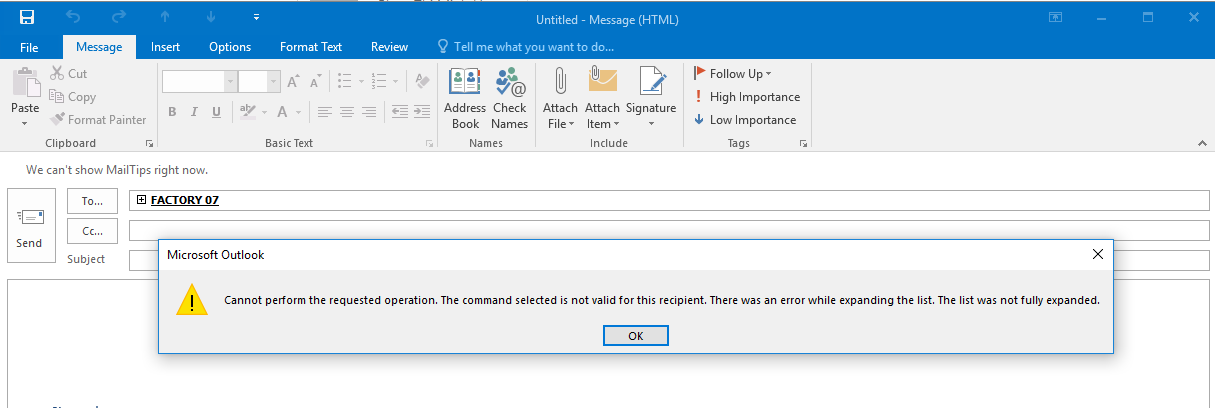This screenshot has width=1215, height=408.
Task: Redo the action in the quick access toolbar
Action: pyautogui.click(x=120, y=17)
